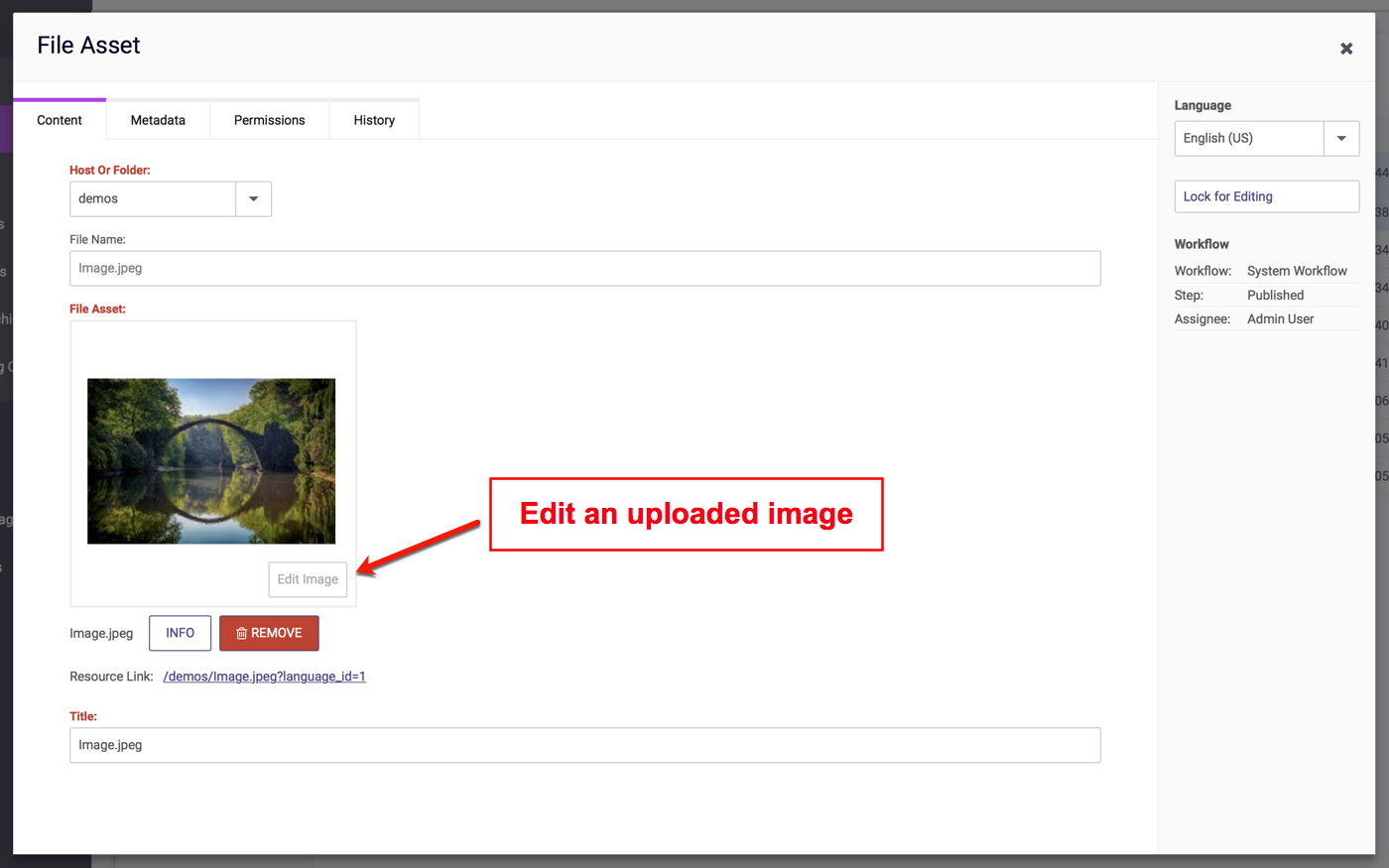Click the bridge image thumbnail preview
Screen dimensions: 1389x868
pos(211,461)
